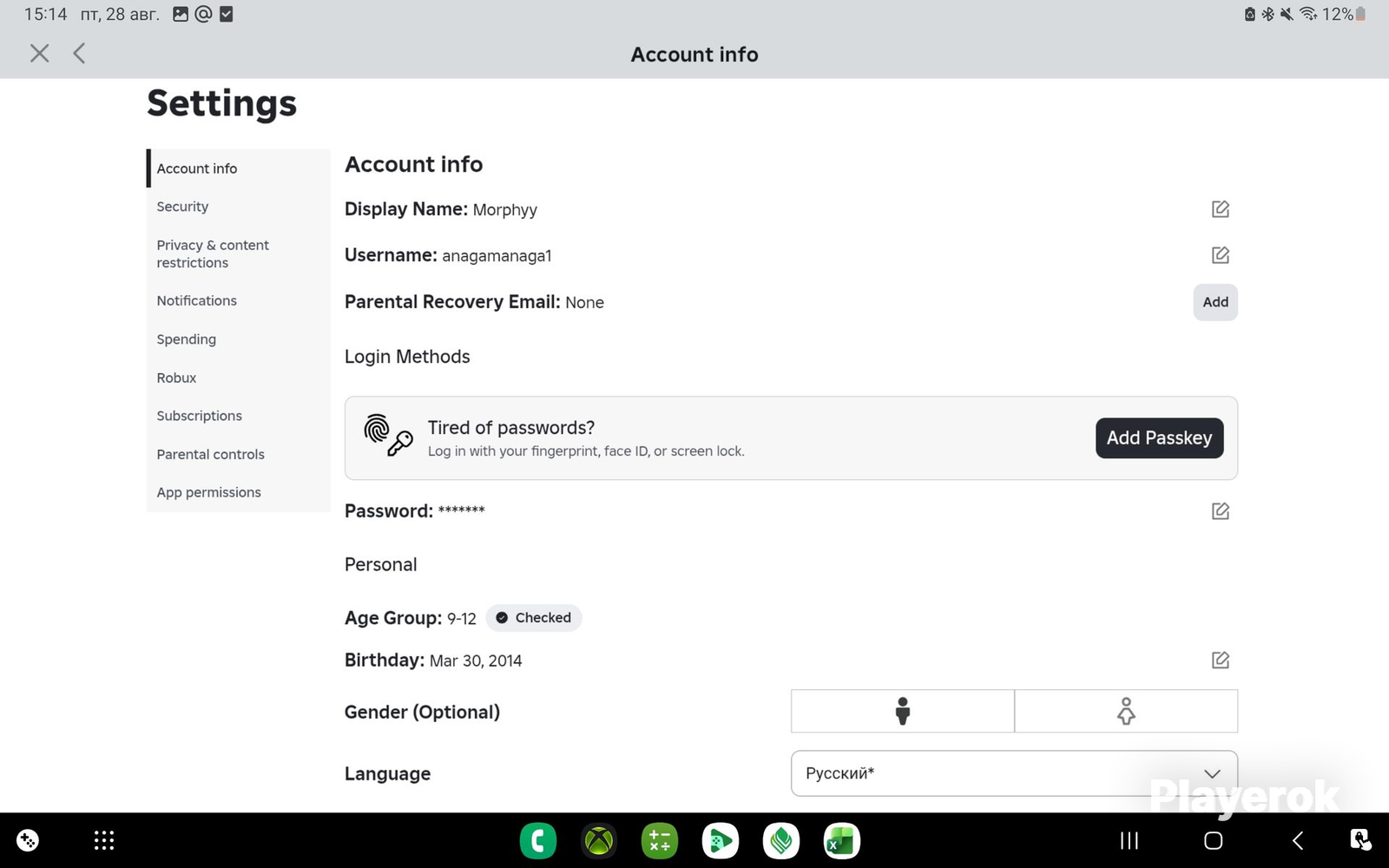Go back using the header arrow
This screenshot has height=868, width=1389.
tap(79, 54)
